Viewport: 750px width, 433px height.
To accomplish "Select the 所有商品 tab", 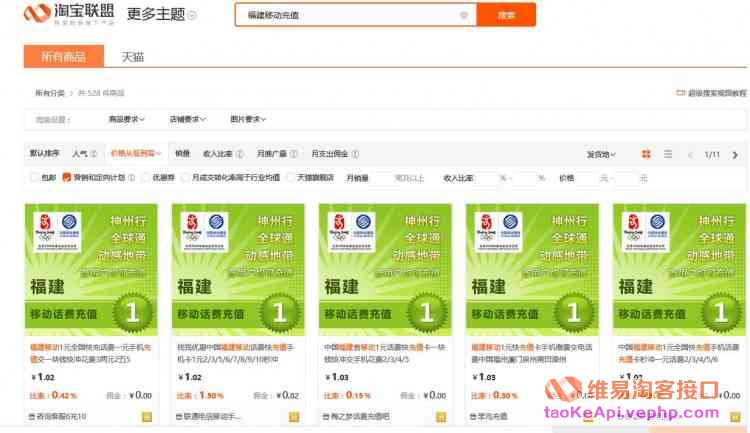I will tap(64, 56).
